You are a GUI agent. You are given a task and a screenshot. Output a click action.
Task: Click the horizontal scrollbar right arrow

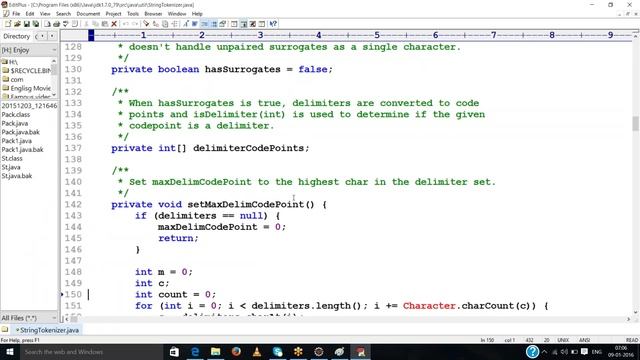pos(629,319)
